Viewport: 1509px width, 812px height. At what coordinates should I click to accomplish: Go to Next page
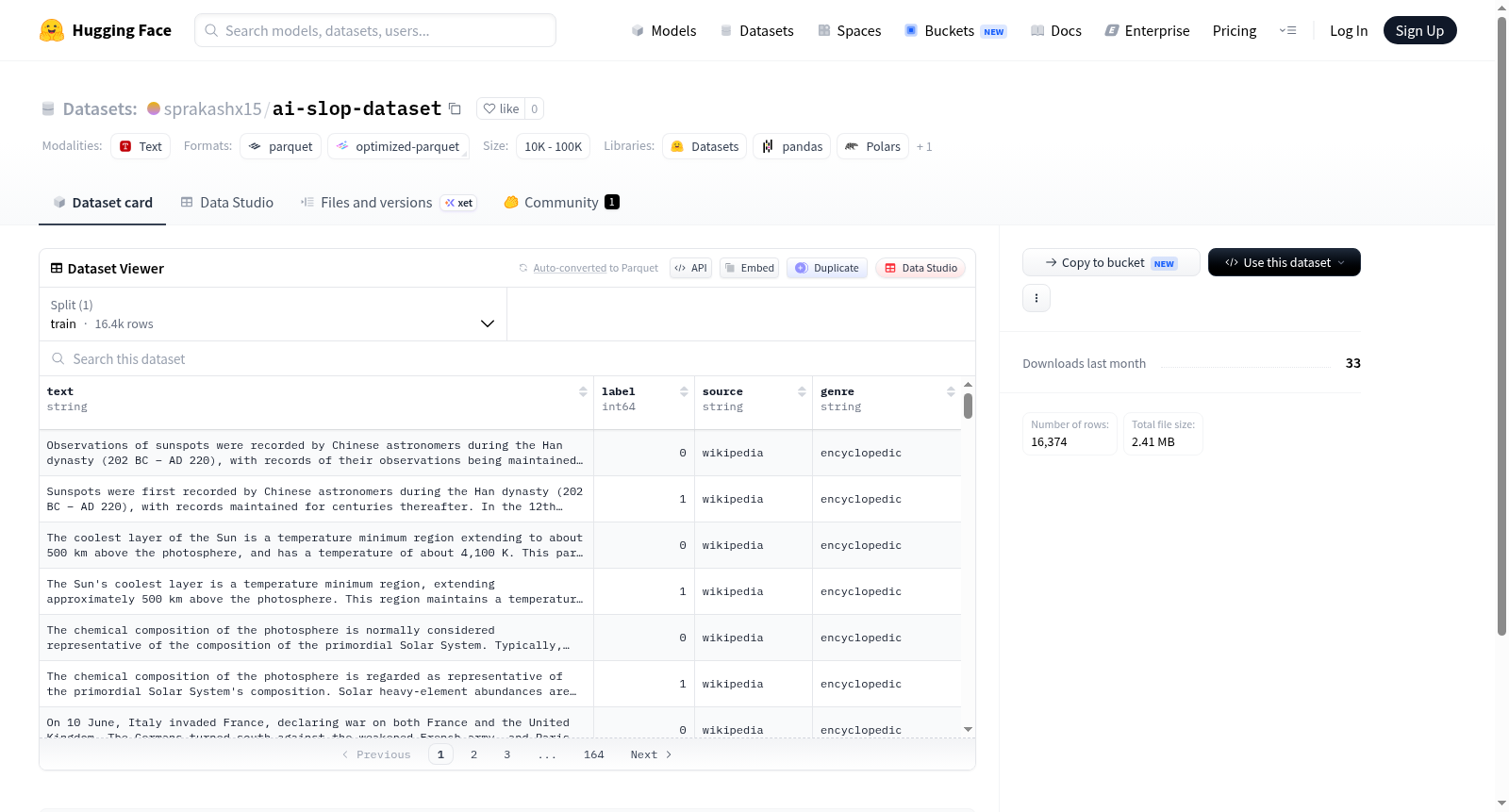coord(651,754)
